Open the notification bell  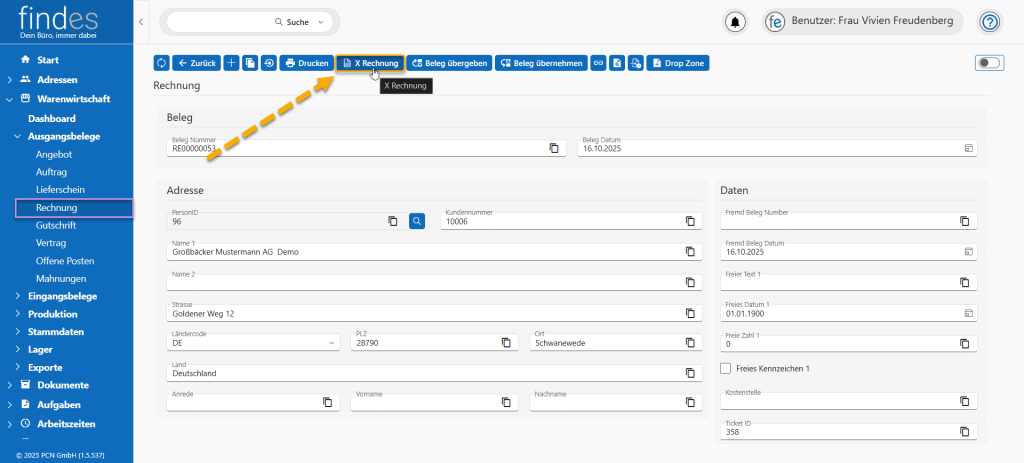pyautogui.click(x=736, y=22)
